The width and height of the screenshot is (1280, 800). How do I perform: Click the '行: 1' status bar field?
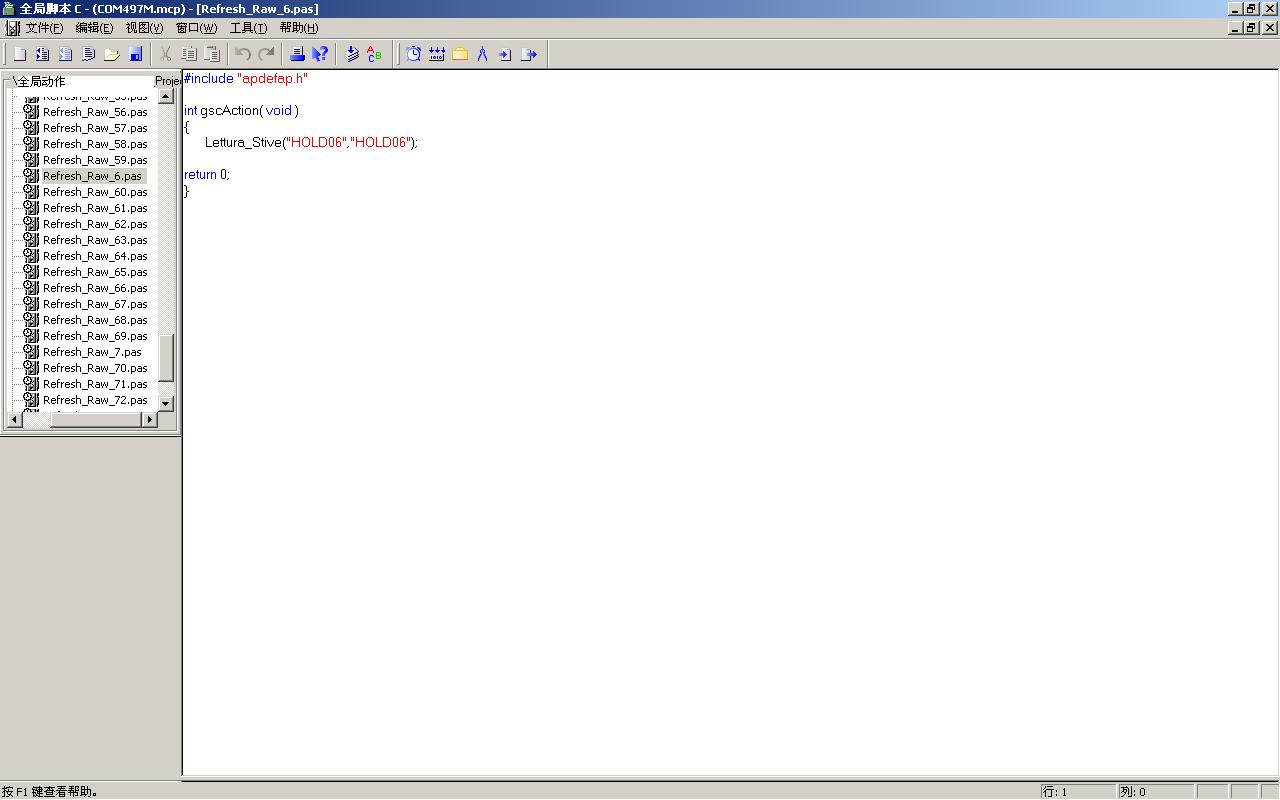click(1078, 792)
